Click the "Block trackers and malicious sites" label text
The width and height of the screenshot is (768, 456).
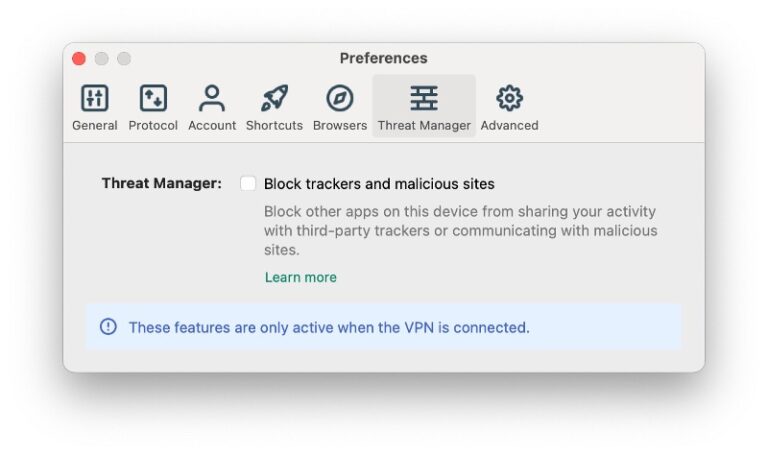(x=379, y=184)
